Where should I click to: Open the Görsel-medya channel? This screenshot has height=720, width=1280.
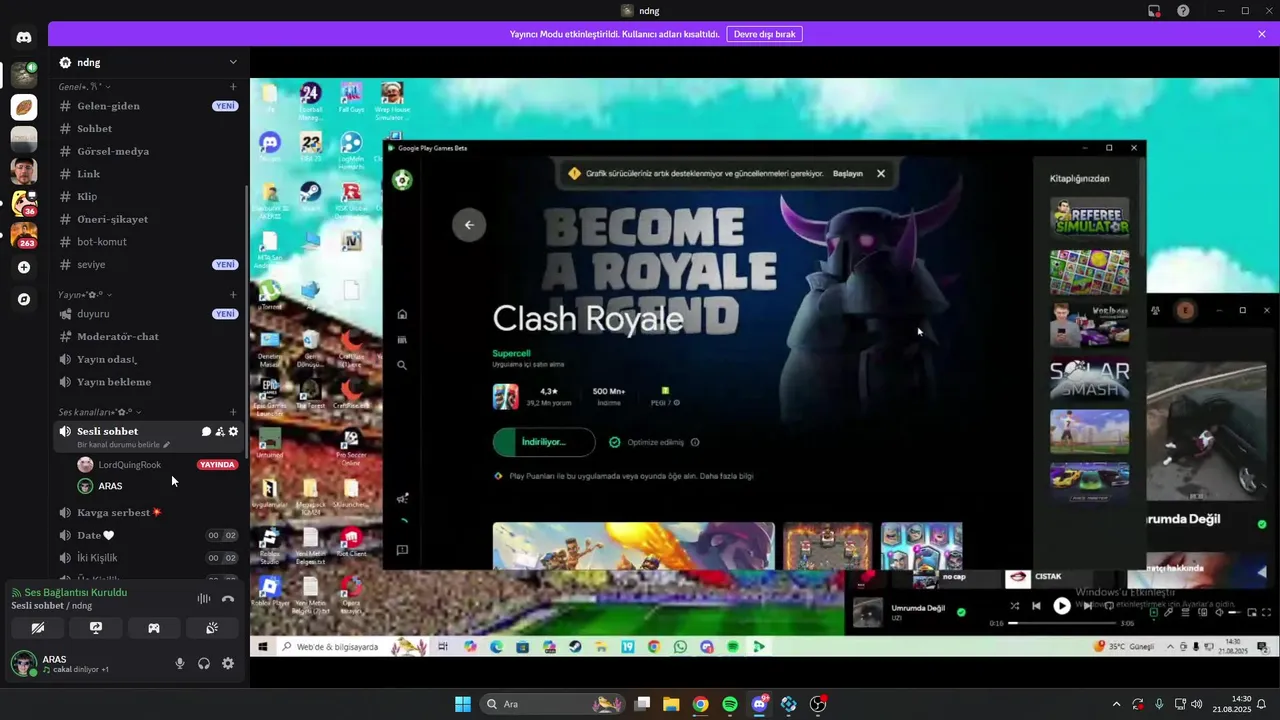click(x=148, y=151)
